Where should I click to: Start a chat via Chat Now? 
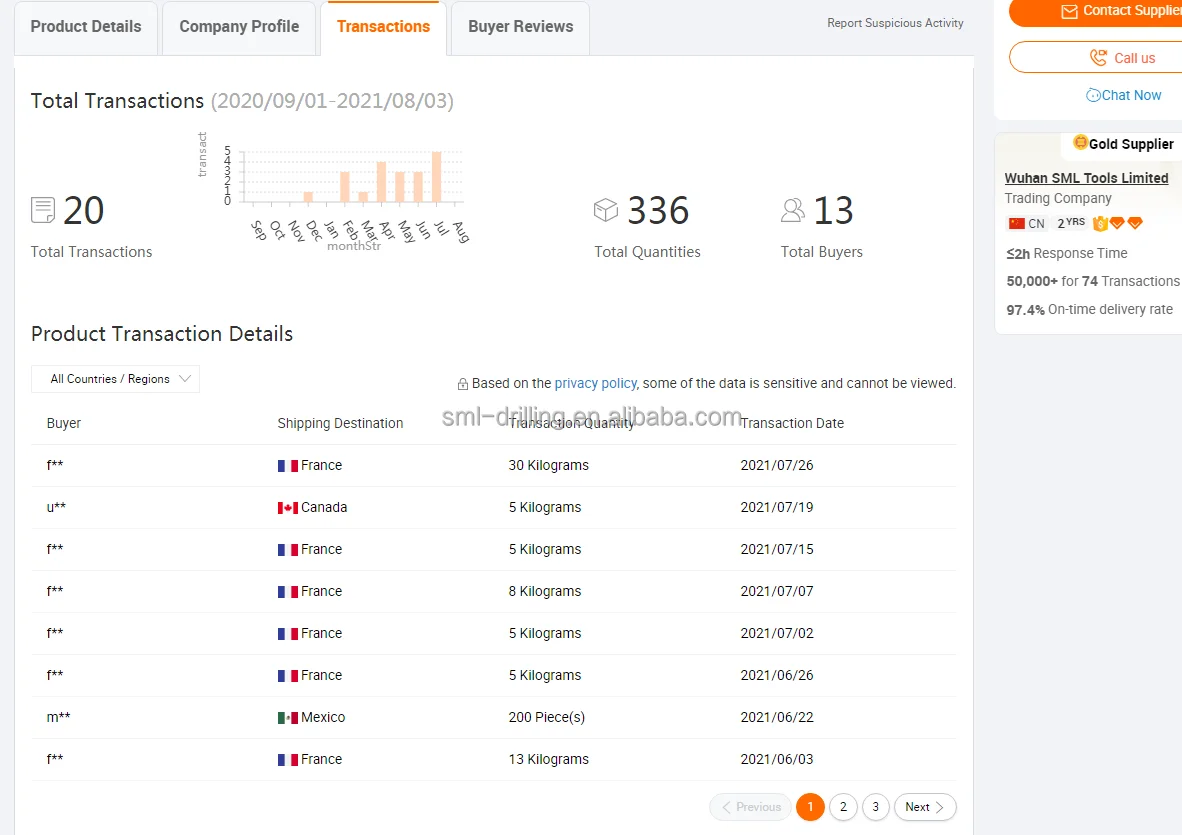point(1124,95)
